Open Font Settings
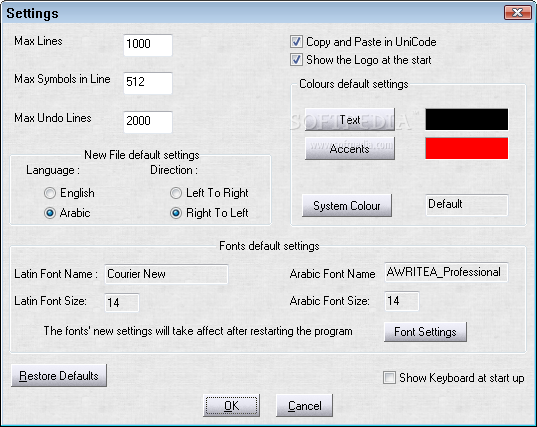 click(x=425, y=332)
